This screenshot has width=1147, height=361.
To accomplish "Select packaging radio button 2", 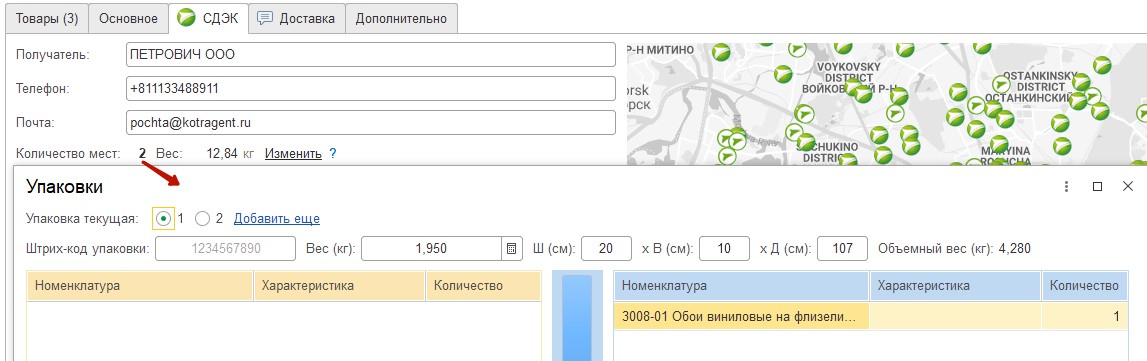I will 203,218.
